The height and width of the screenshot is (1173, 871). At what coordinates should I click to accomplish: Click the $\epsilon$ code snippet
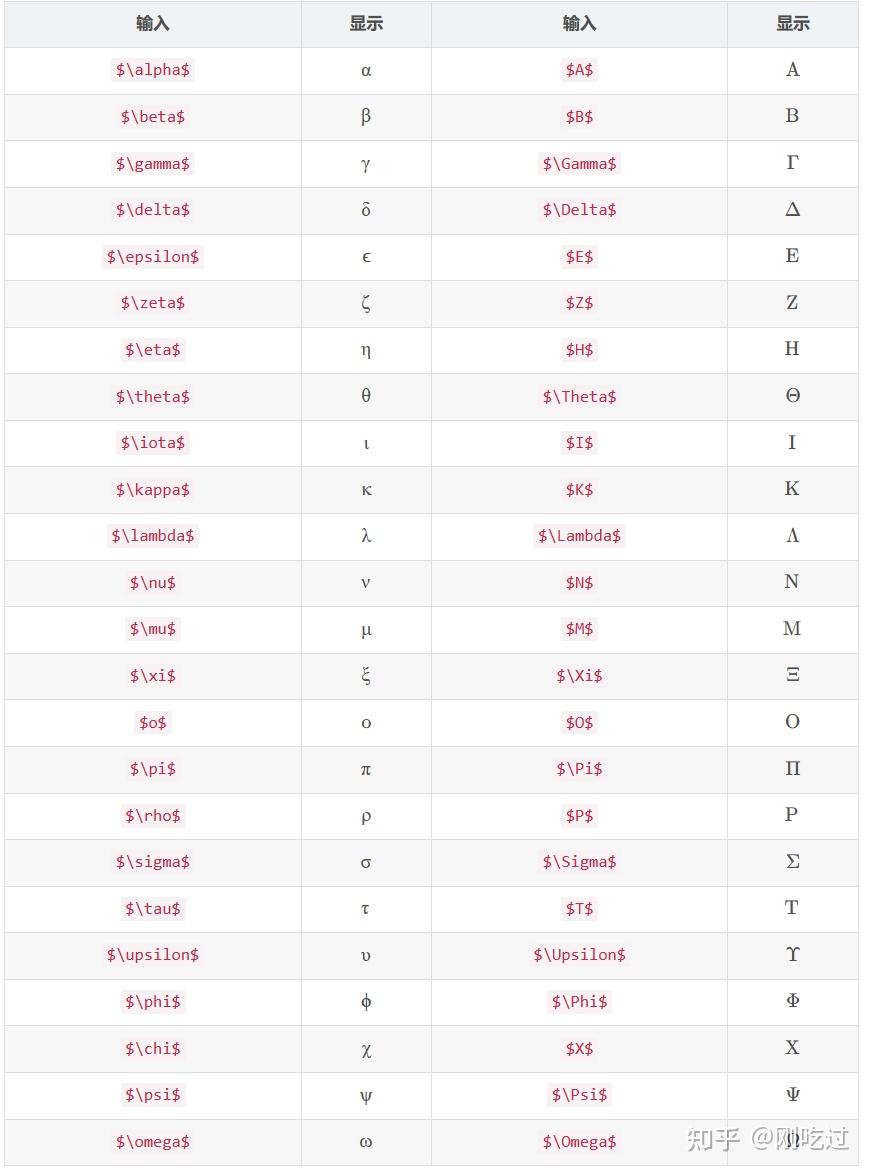[153, 256]
